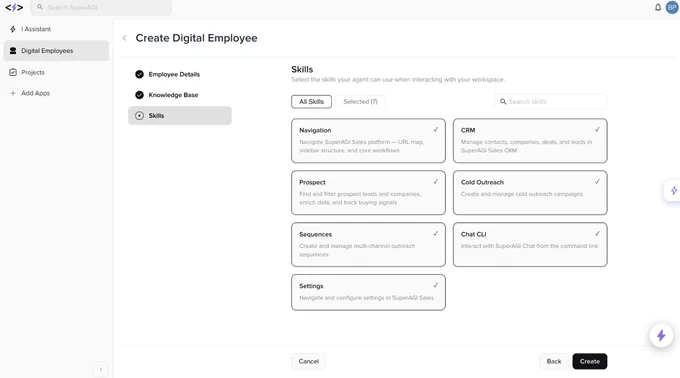Image resolution: width=680 pixels, height=378 pixels.
Task: Open Projects in the sidebar
Action: [56, 72]
